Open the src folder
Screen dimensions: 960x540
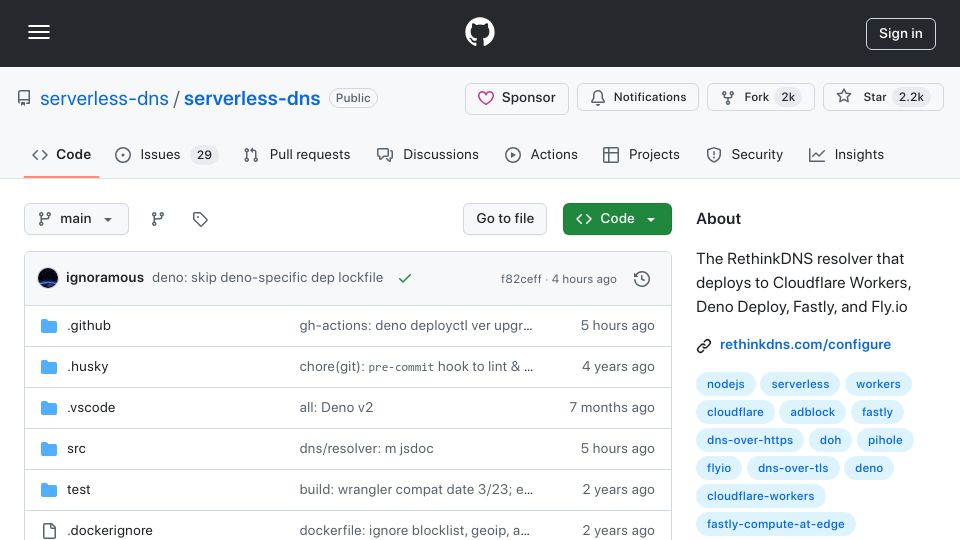[x=76, y=449]
